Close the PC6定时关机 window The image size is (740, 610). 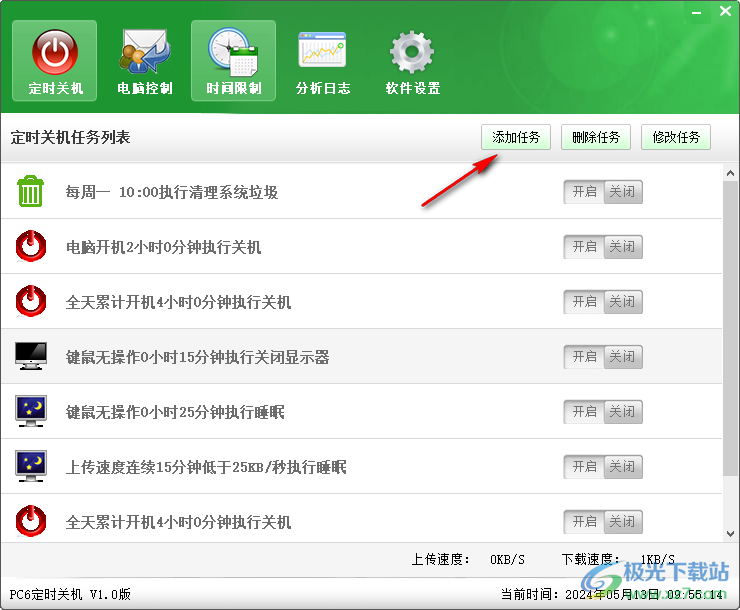(725, 11)
